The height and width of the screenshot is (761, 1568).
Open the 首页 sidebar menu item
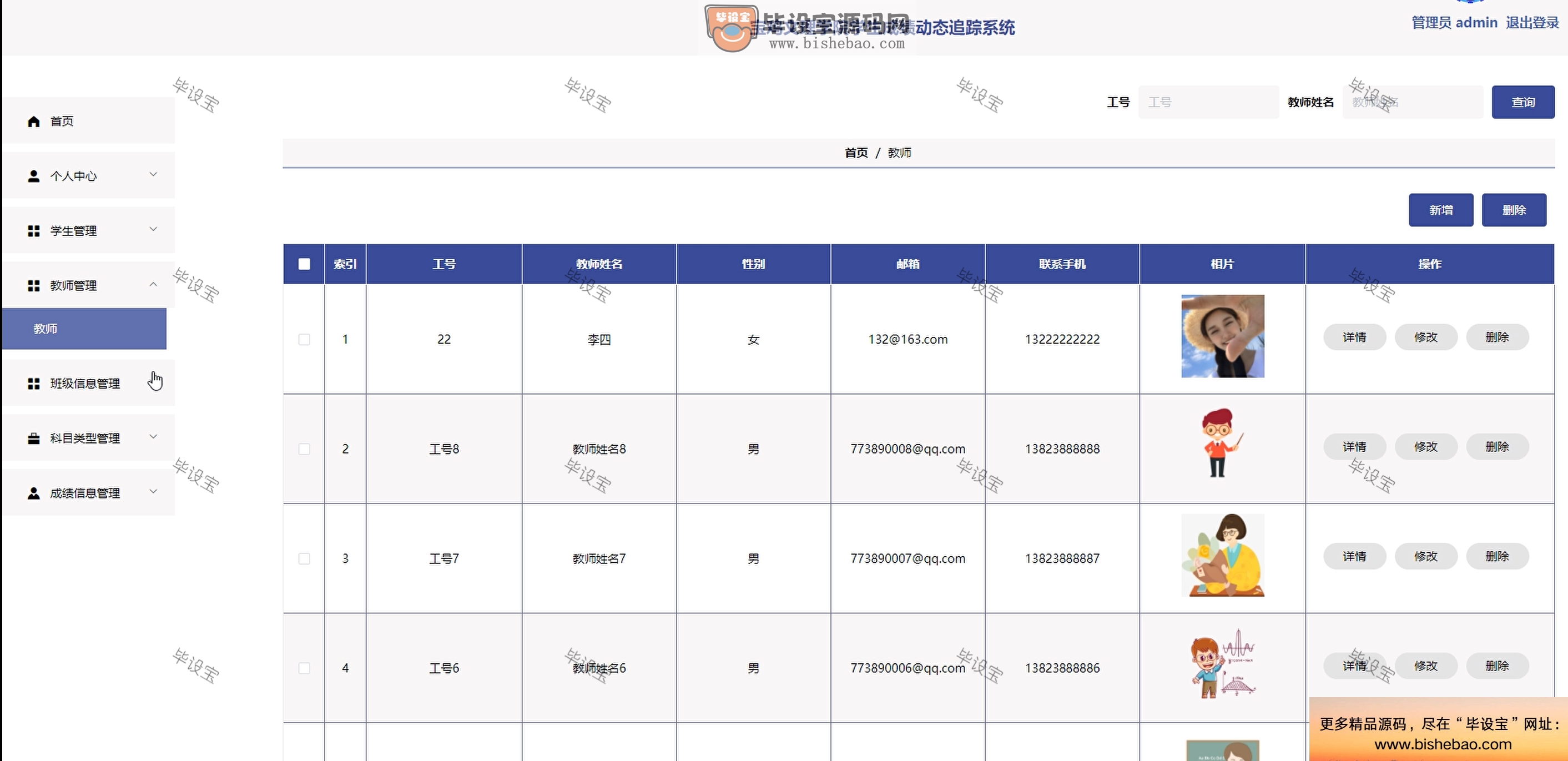tap(88, 121)
